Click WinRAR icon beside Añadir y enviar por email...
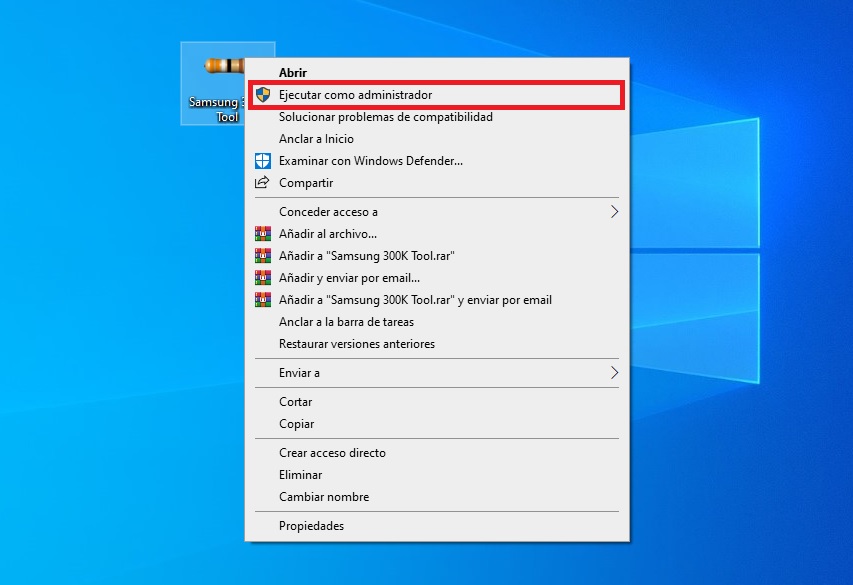Screen dimensions: 853x585 click(x=263, y=278)
